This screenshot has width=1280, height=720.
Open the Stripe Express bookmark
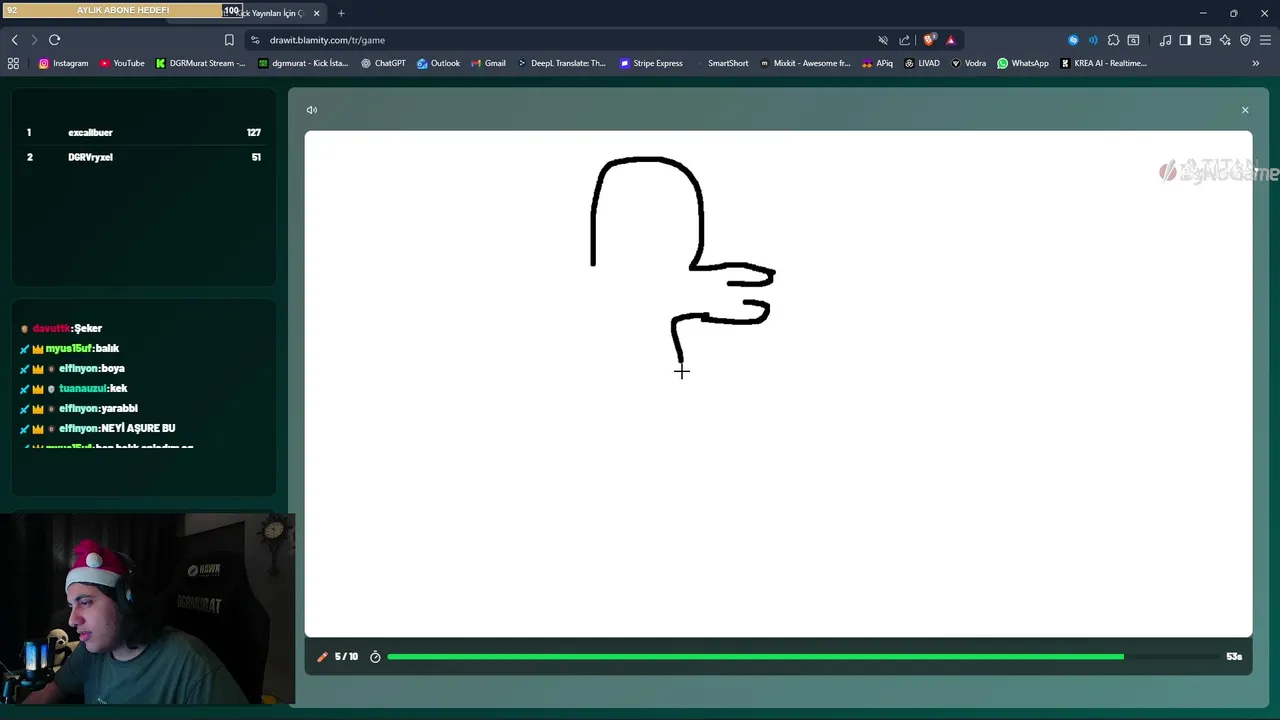click(x=651, y=63)
